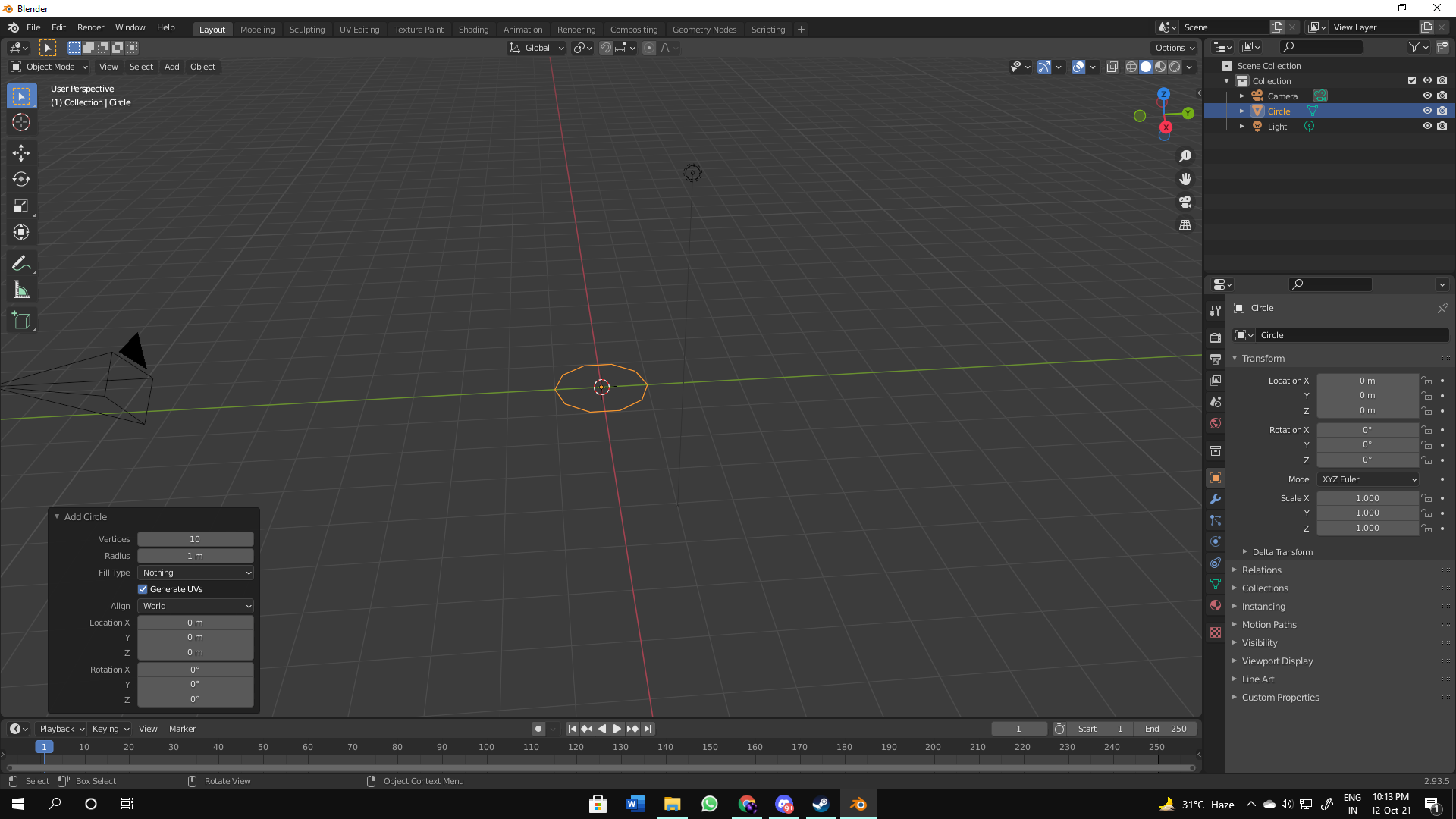Select the Cursor tool in toolbar
The width and height of the screenshot is (1456, 819).
tap(21, 122)
